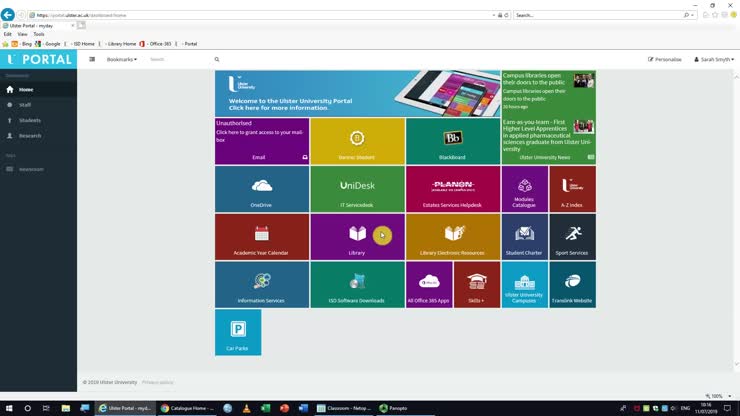Select Staff in the sidebar
The height and width of the screenshot is (416, 740).
tap(38, 105)
